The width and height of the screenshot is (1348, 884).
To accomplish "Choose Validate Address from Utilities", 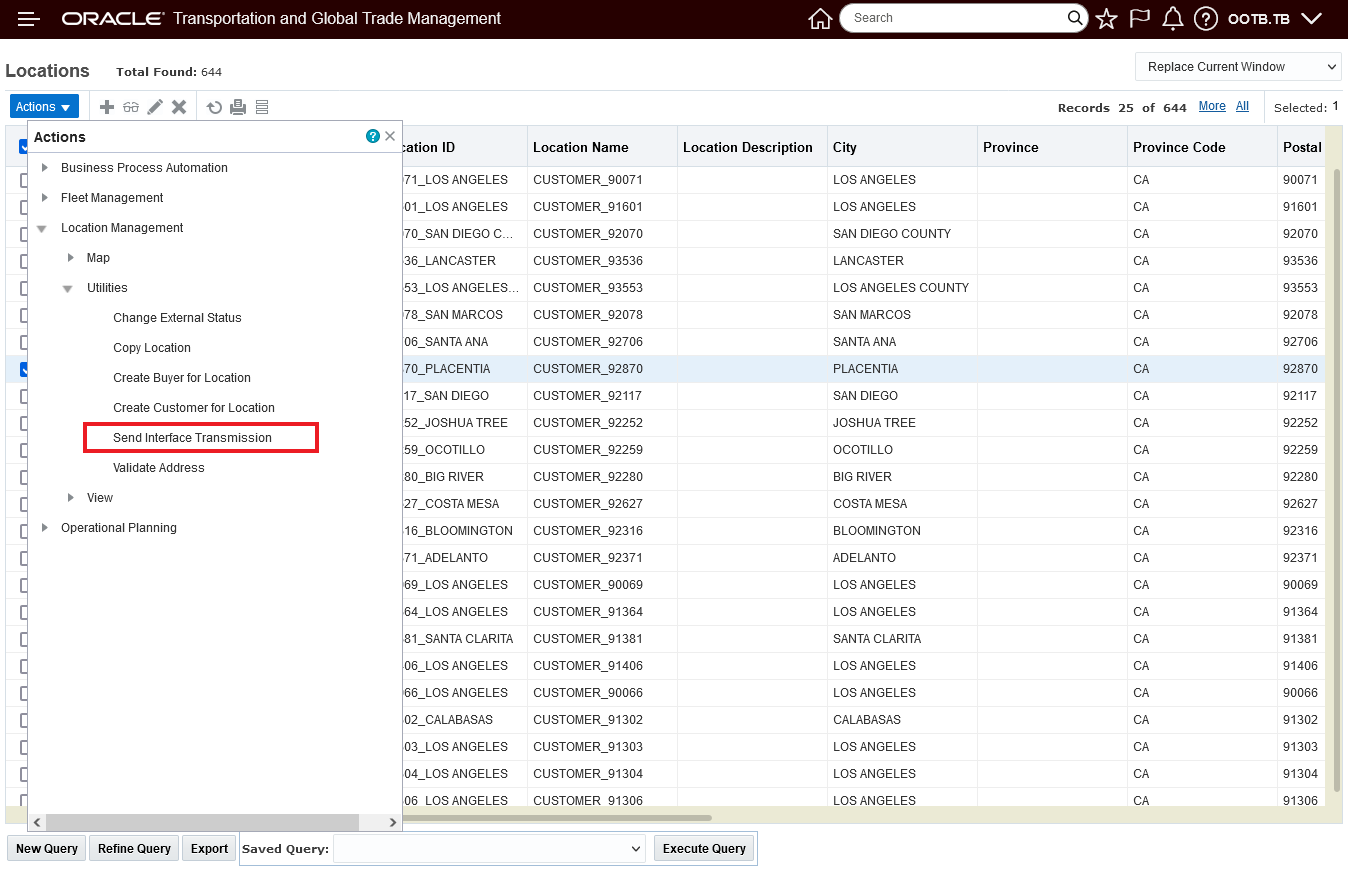I will [158, 468].
